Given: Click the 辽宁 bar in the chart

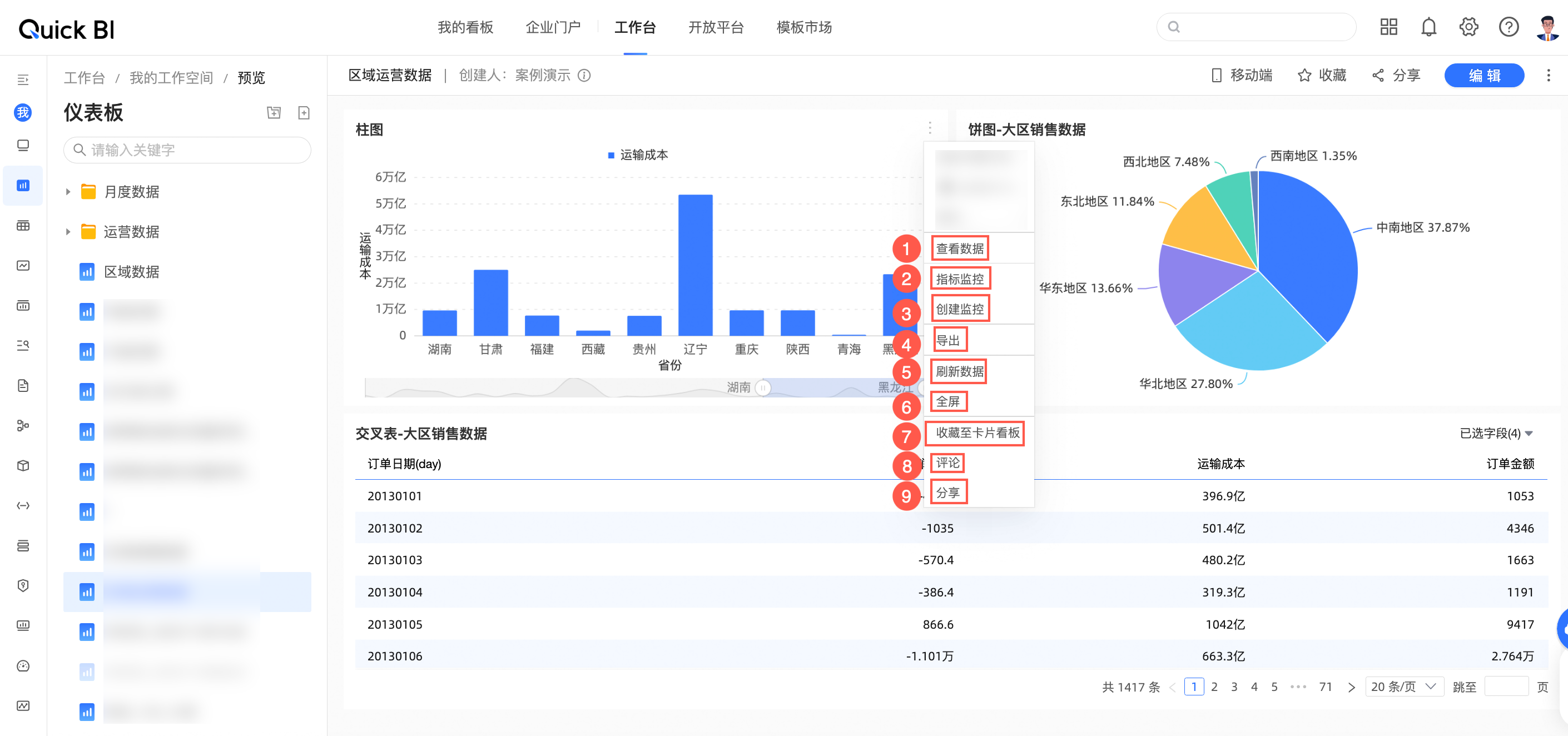Looking at the screenshot, I should tap(695, 265).
